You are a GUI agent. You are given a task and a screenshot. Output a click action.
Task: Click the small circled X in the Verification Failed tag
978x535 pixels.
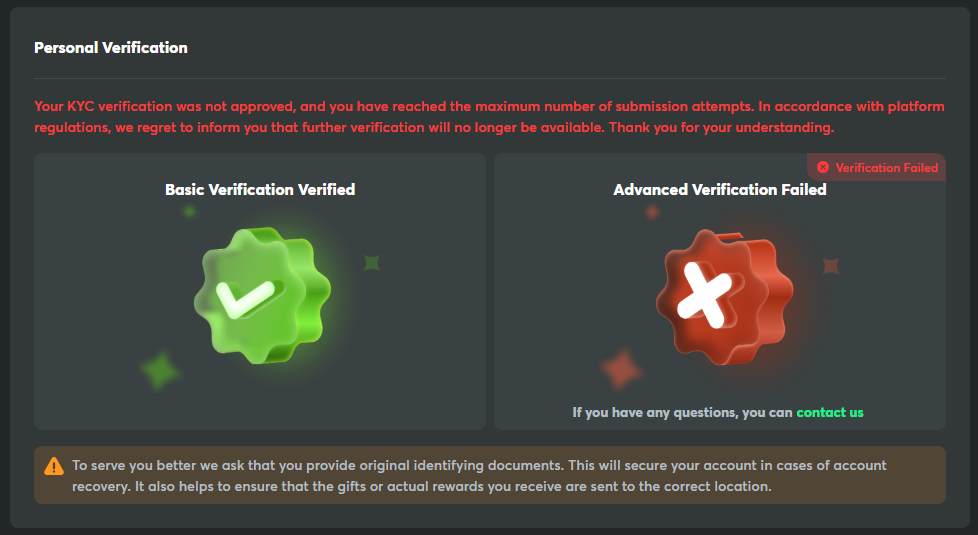pos(823,168)
